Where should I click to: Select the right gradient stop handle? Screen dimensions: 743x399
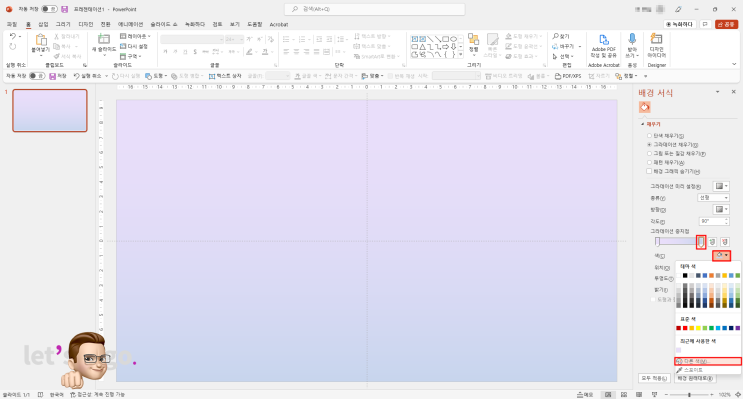(x=701, y=242)
